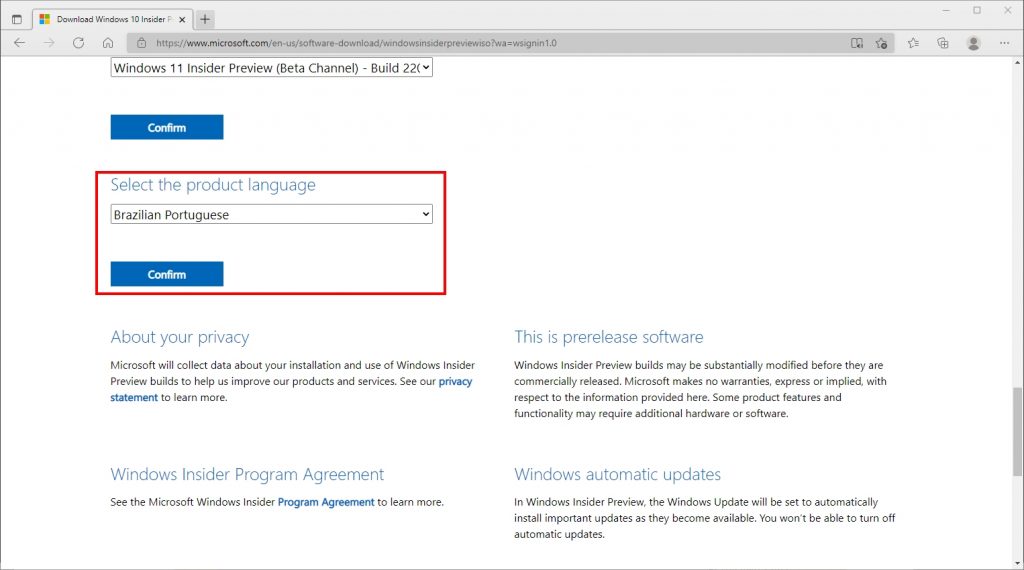
Task: Minimize the browser window
Action: [946, 10]
